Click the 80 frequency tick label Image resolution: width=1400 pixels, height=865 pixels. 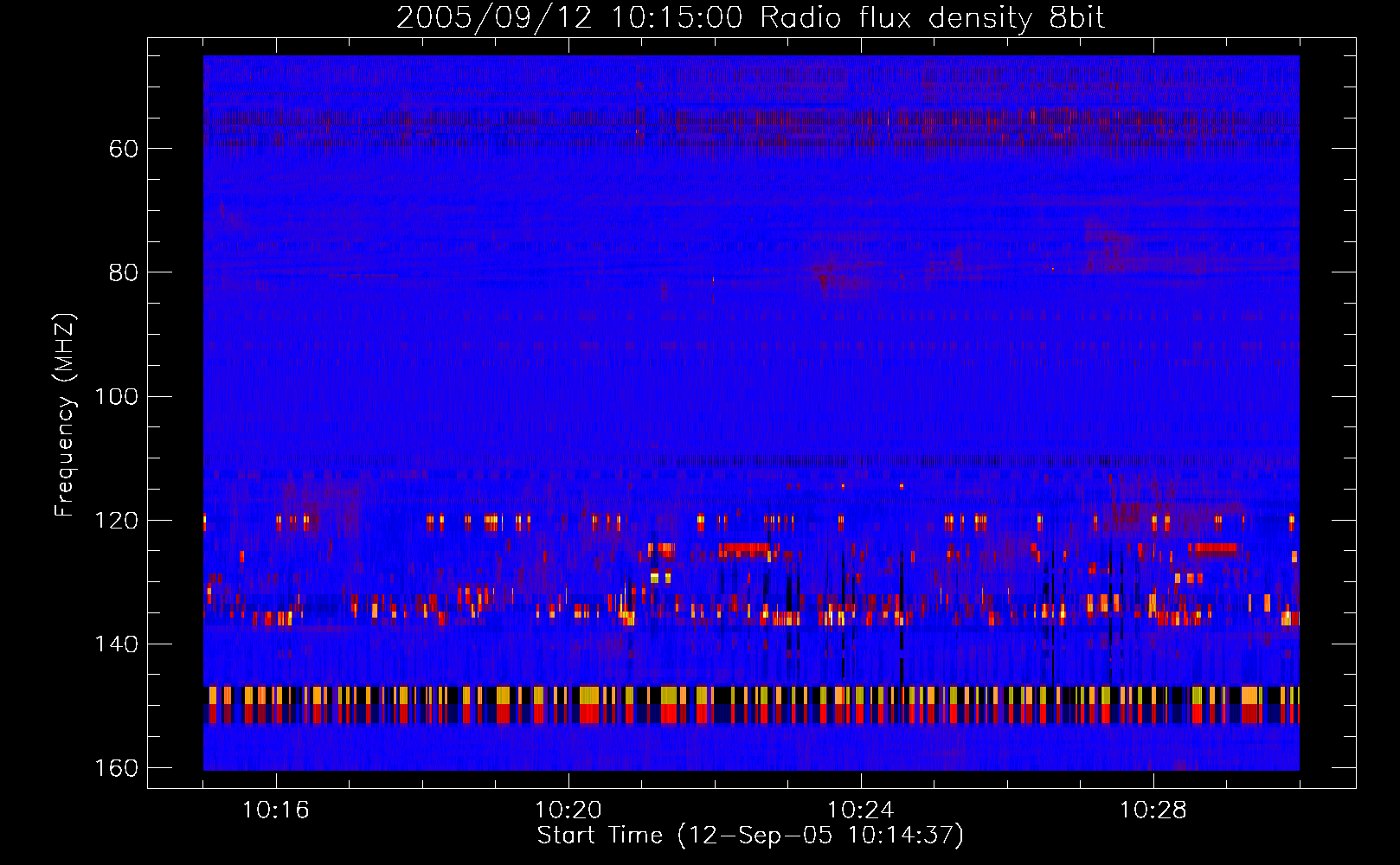click(124, 272)
